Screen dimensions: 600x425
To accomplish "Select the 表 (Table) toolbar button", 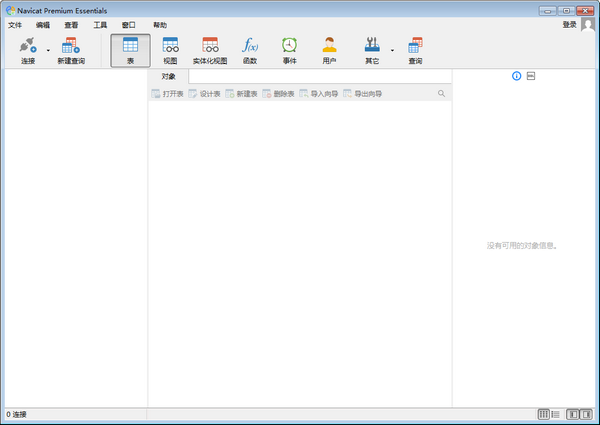I will 130,48.
